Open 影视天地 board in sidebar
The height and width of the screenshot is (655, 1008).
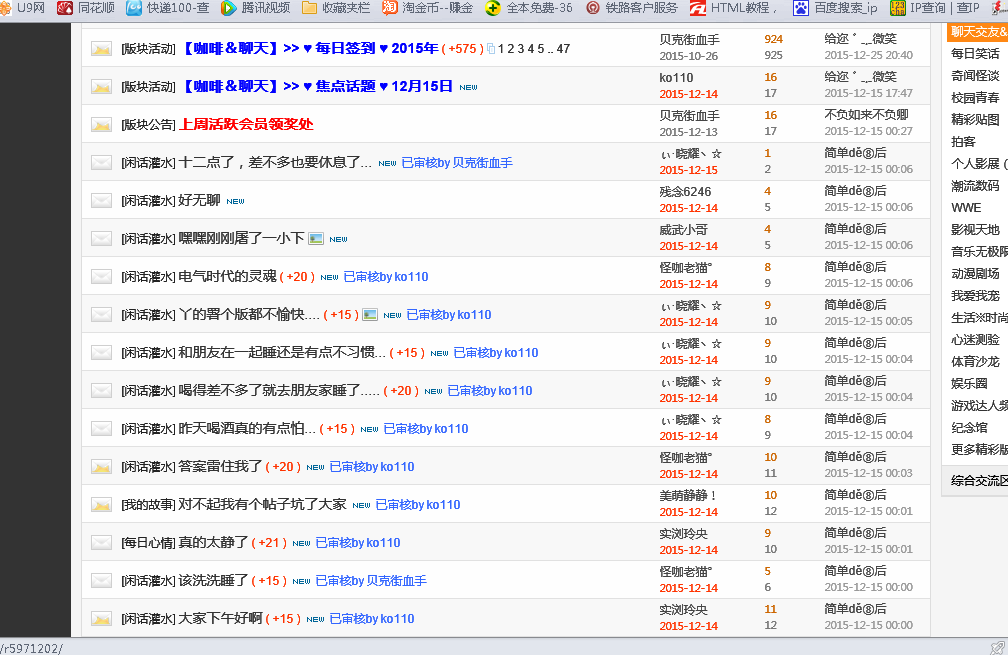point(975,229)
